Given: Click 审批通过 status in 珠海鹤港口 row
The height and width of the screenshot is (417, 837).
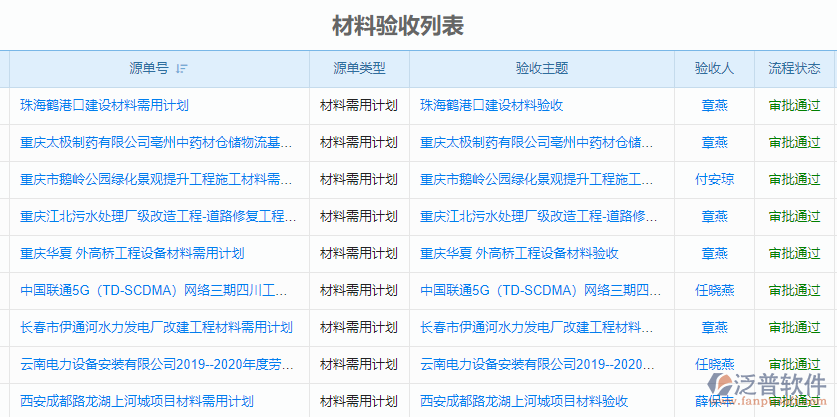Looking at the screenshot, I should point(794,105).
